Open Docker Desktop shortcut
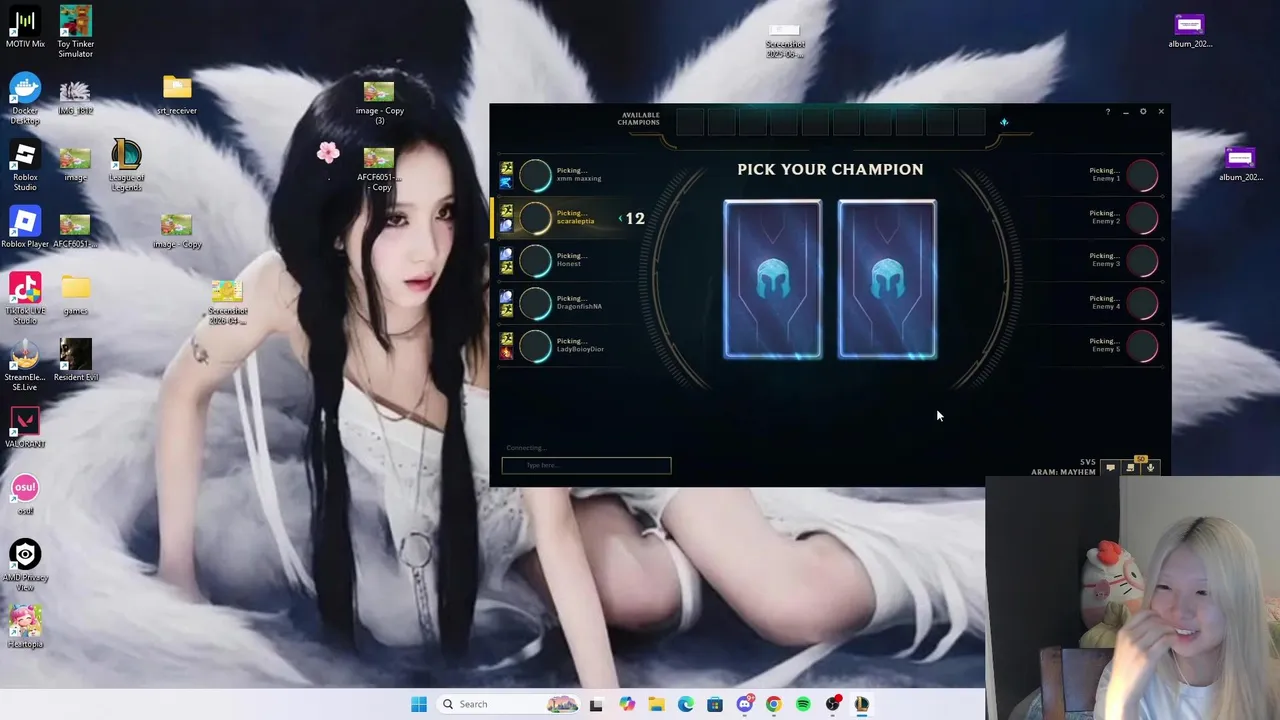Viewport: 1280px width, 720px height. (x=25, y=99)
